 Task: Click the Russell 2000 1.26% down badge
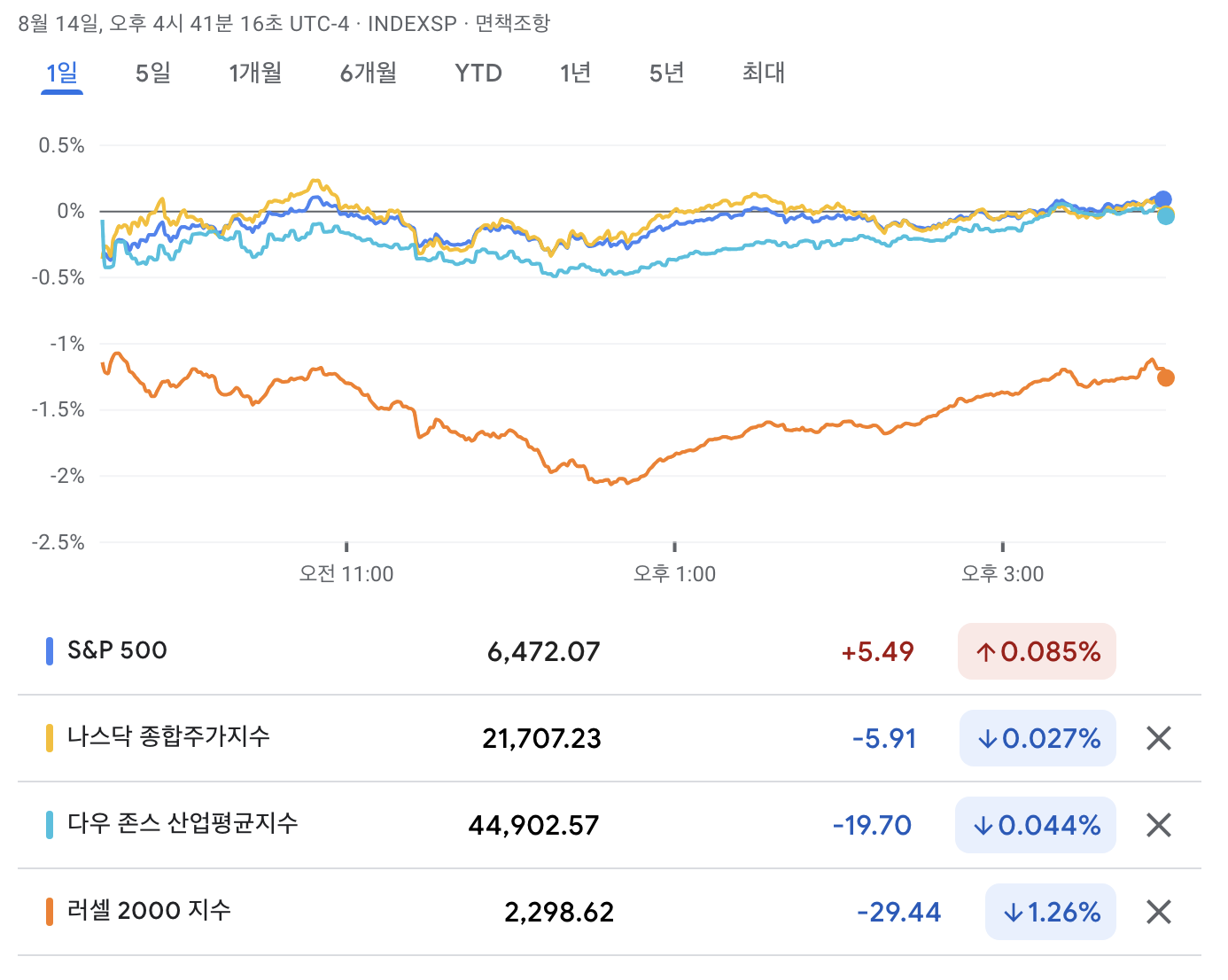coord(1051,912)
